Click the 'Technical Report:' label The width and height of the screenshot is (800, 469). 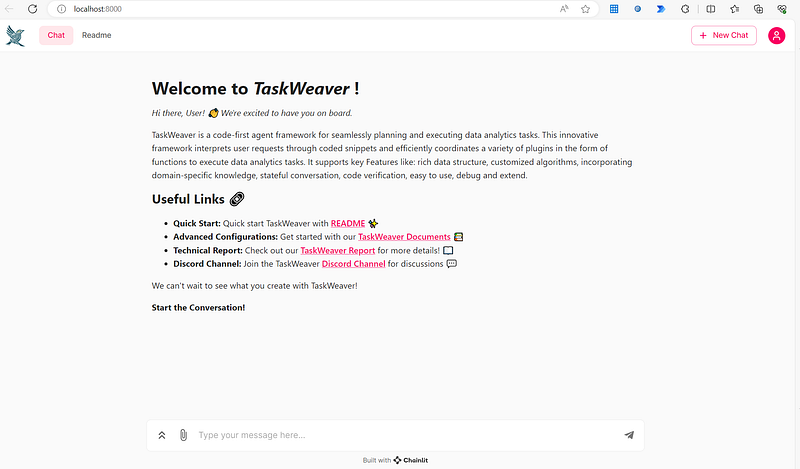(208, 251)
